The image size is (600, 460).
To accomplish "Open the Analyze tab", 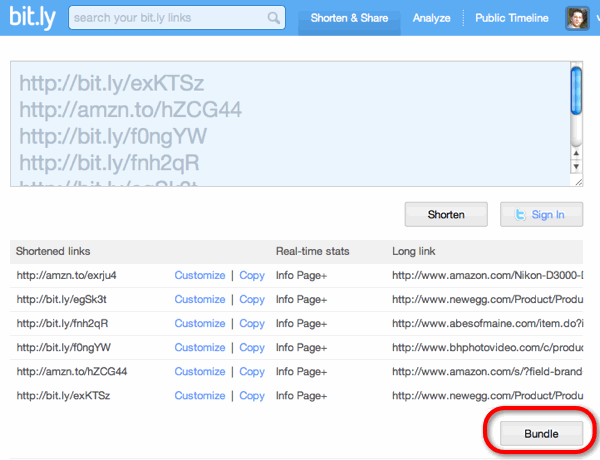I will (431, 18).
